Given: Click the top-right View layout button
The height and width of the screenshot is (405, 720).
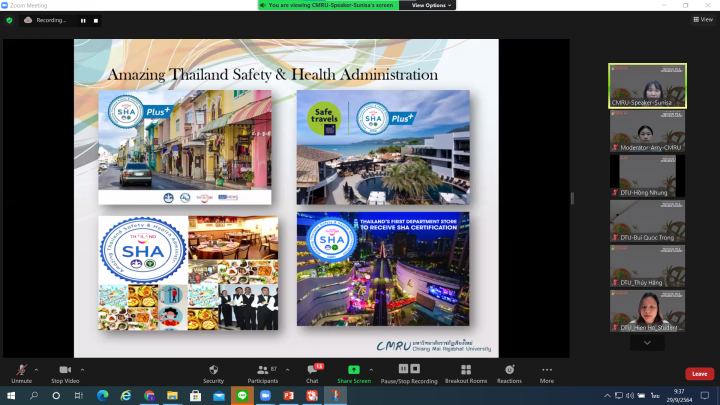Looking at the screenshot, I should click(703, 19).
